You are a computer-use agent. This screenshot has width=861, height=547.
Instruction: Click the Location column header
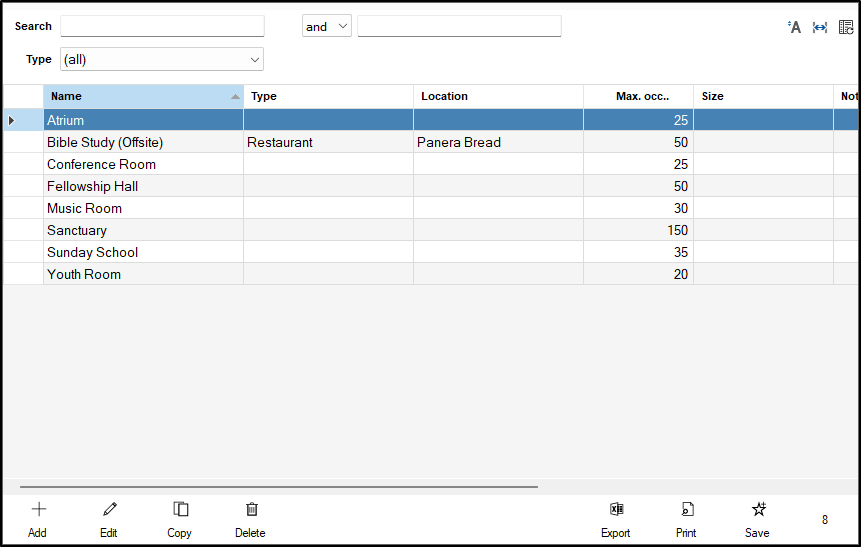click(497, 97)
